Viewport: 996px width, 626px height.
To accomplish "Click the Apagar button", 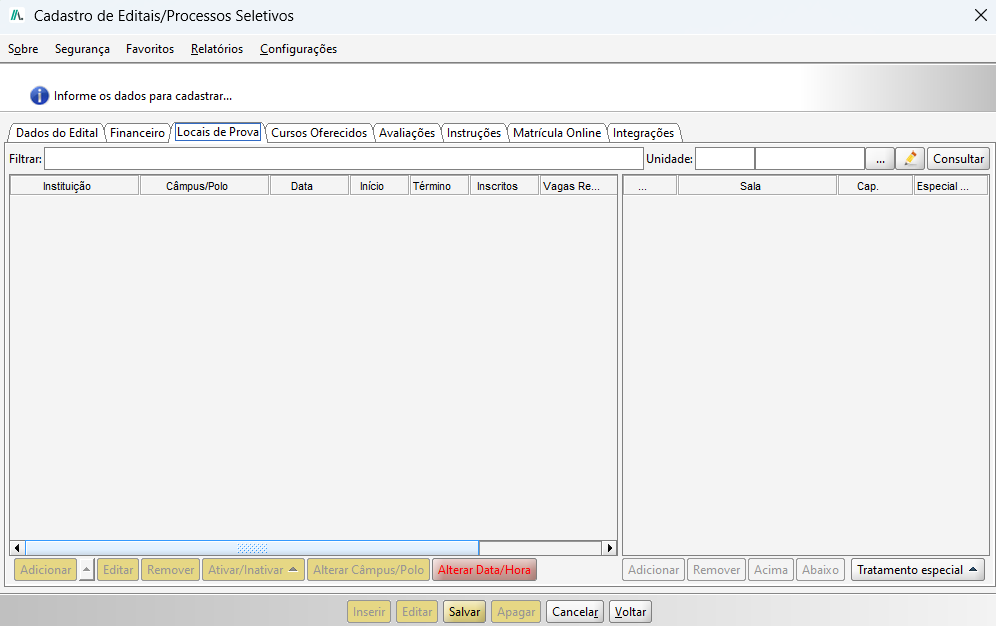I will pos(516,611).
